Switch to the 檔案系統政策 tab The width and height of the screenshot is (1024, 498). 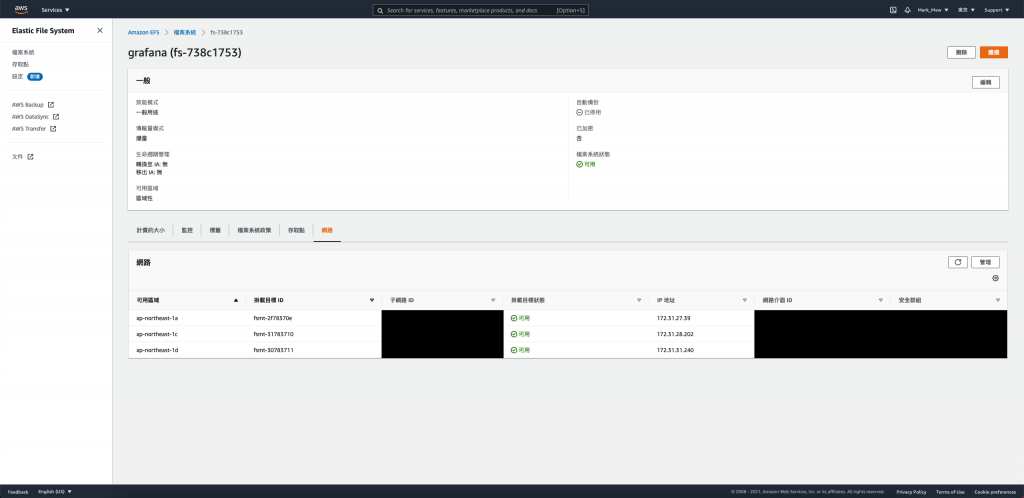point(254,230)
